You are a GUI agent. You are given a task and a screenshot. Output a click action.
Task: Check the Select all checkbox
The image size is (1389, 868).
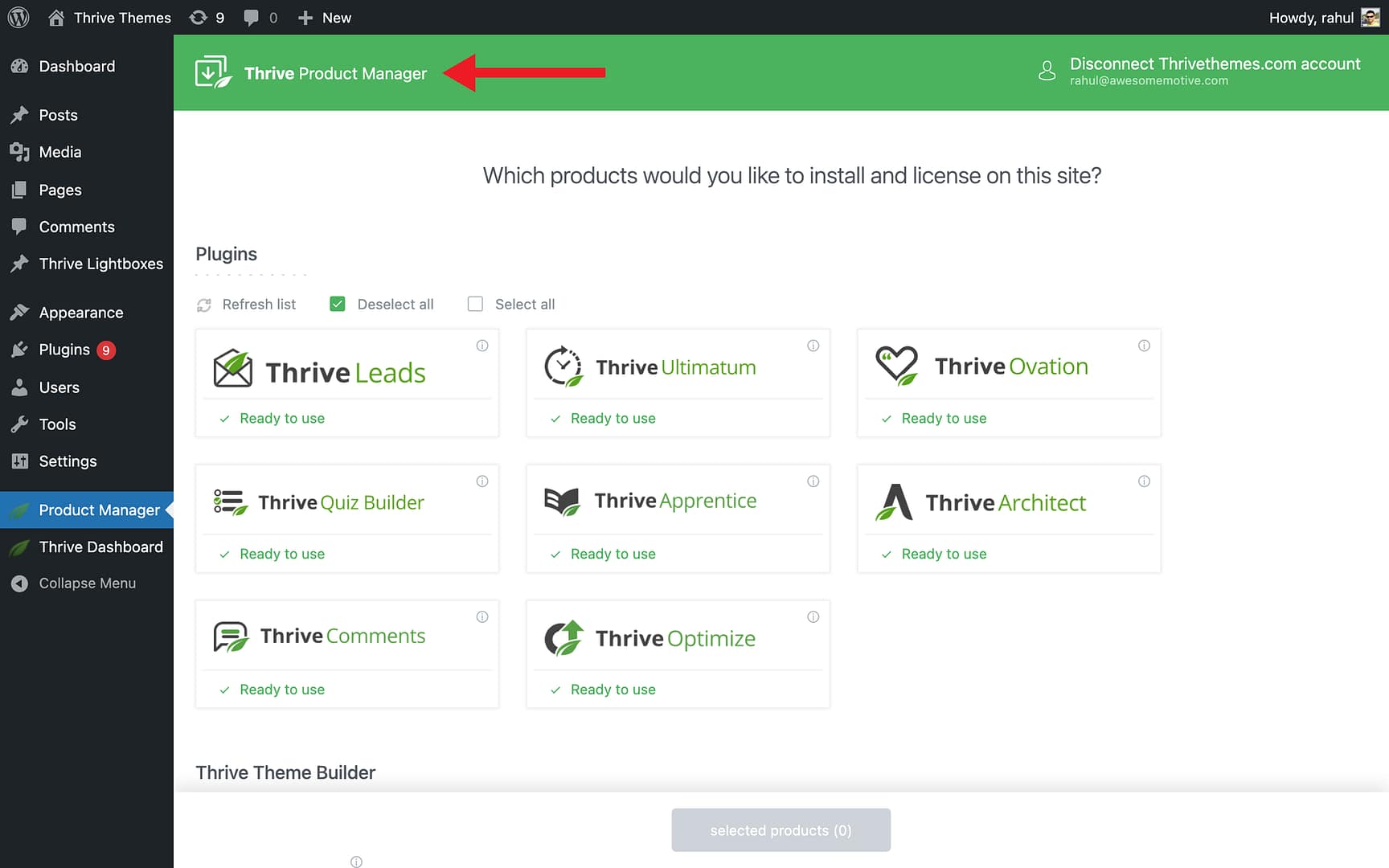[x=475, y=304]
